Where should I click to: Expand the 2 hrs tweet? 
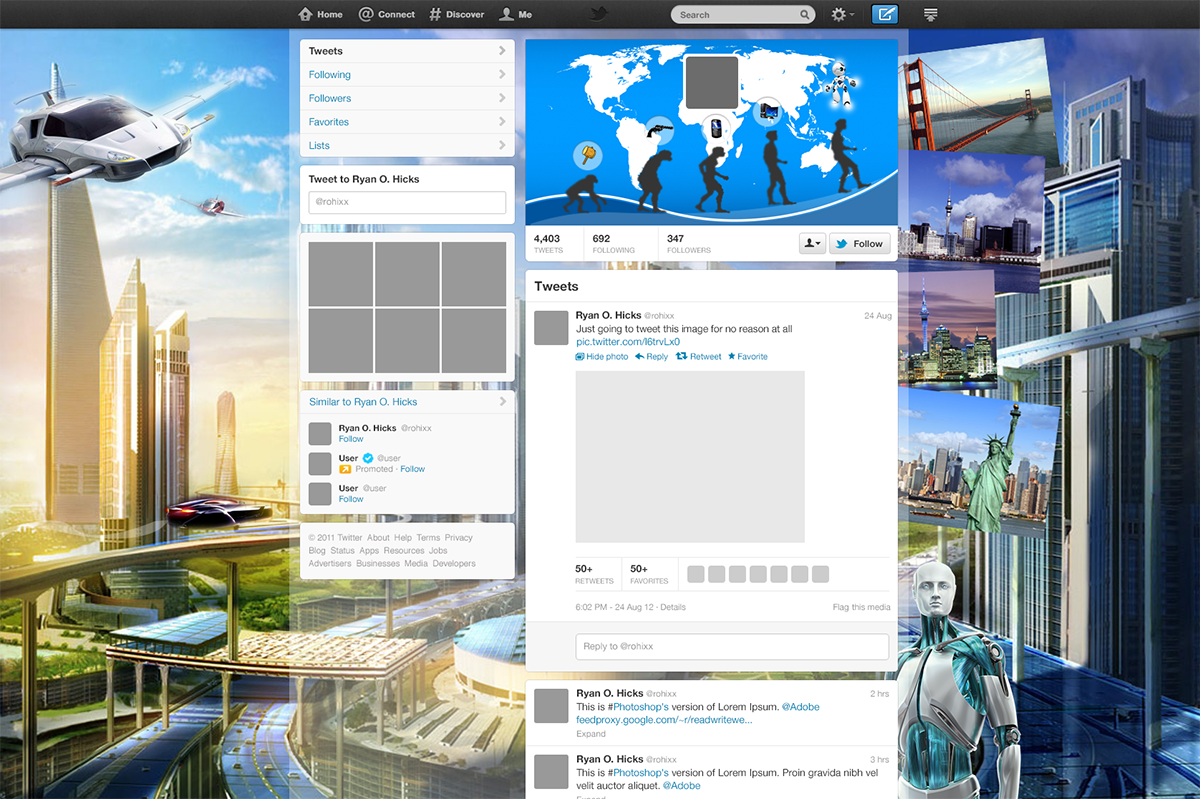point(591,734)
